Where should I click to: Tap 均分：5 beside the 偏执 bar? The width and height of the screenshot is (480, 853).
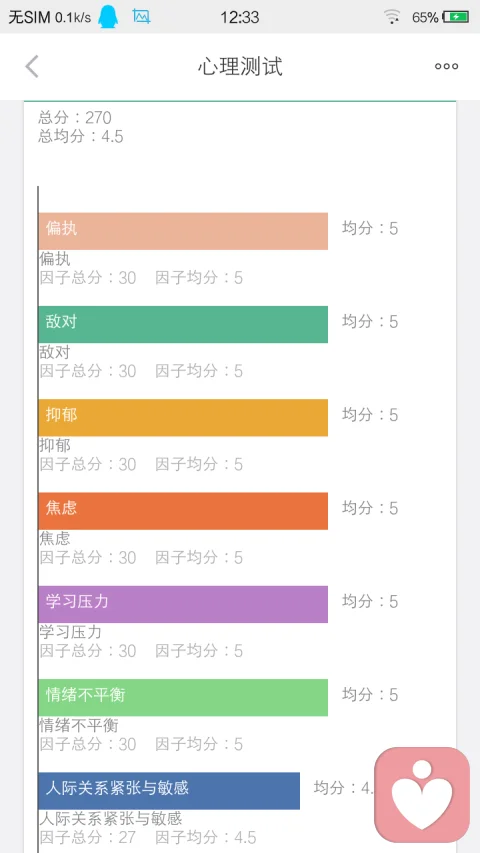(x=370, y=228)
